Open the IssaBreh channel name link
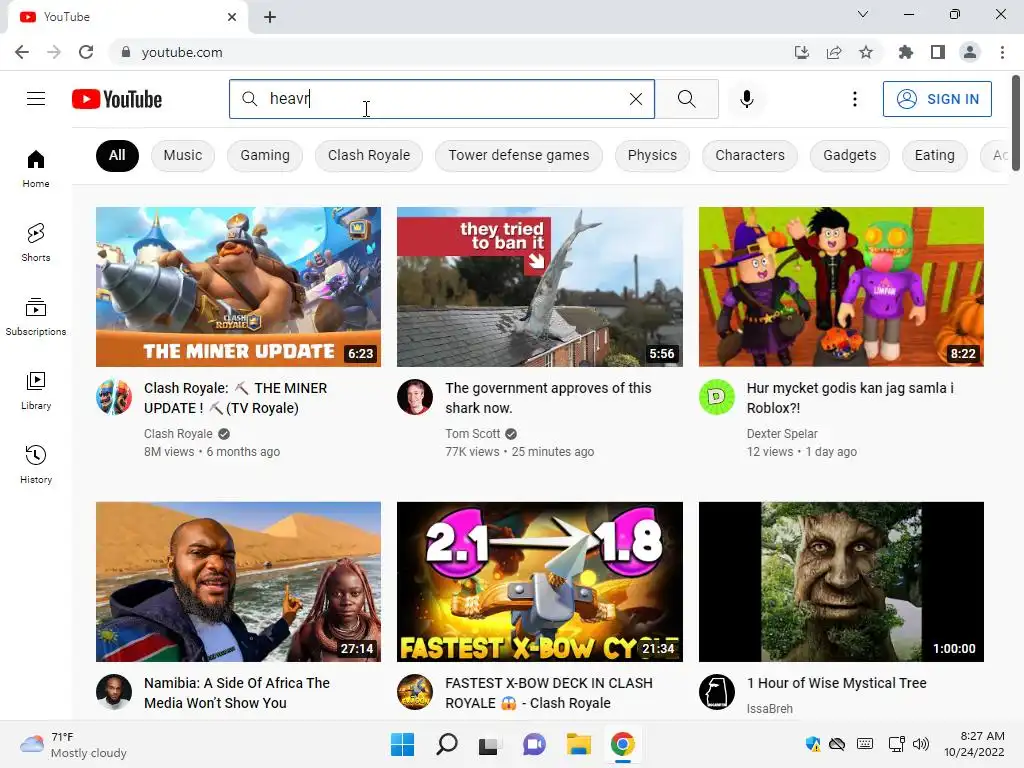This screenshot has width=1024, height=768. point(769,709)
